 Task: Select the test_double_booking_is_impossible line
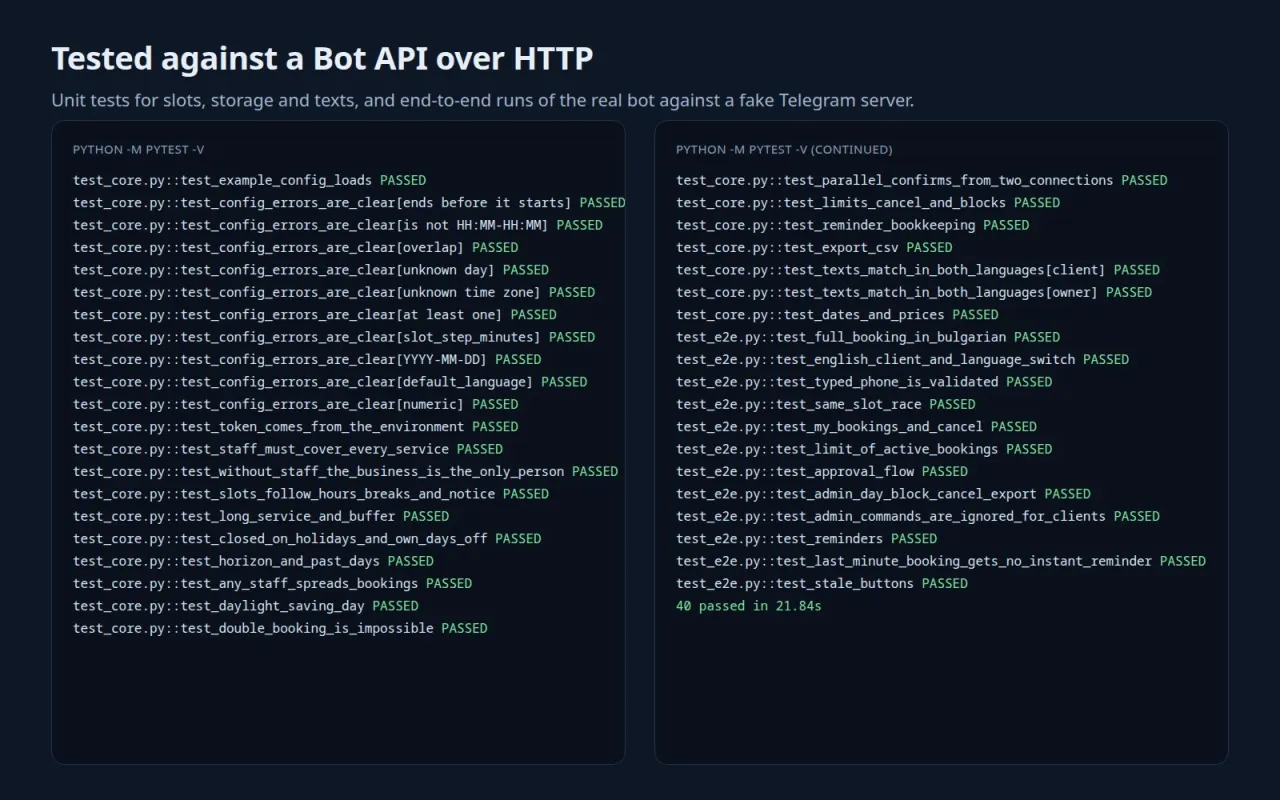[x=280, y=628]
